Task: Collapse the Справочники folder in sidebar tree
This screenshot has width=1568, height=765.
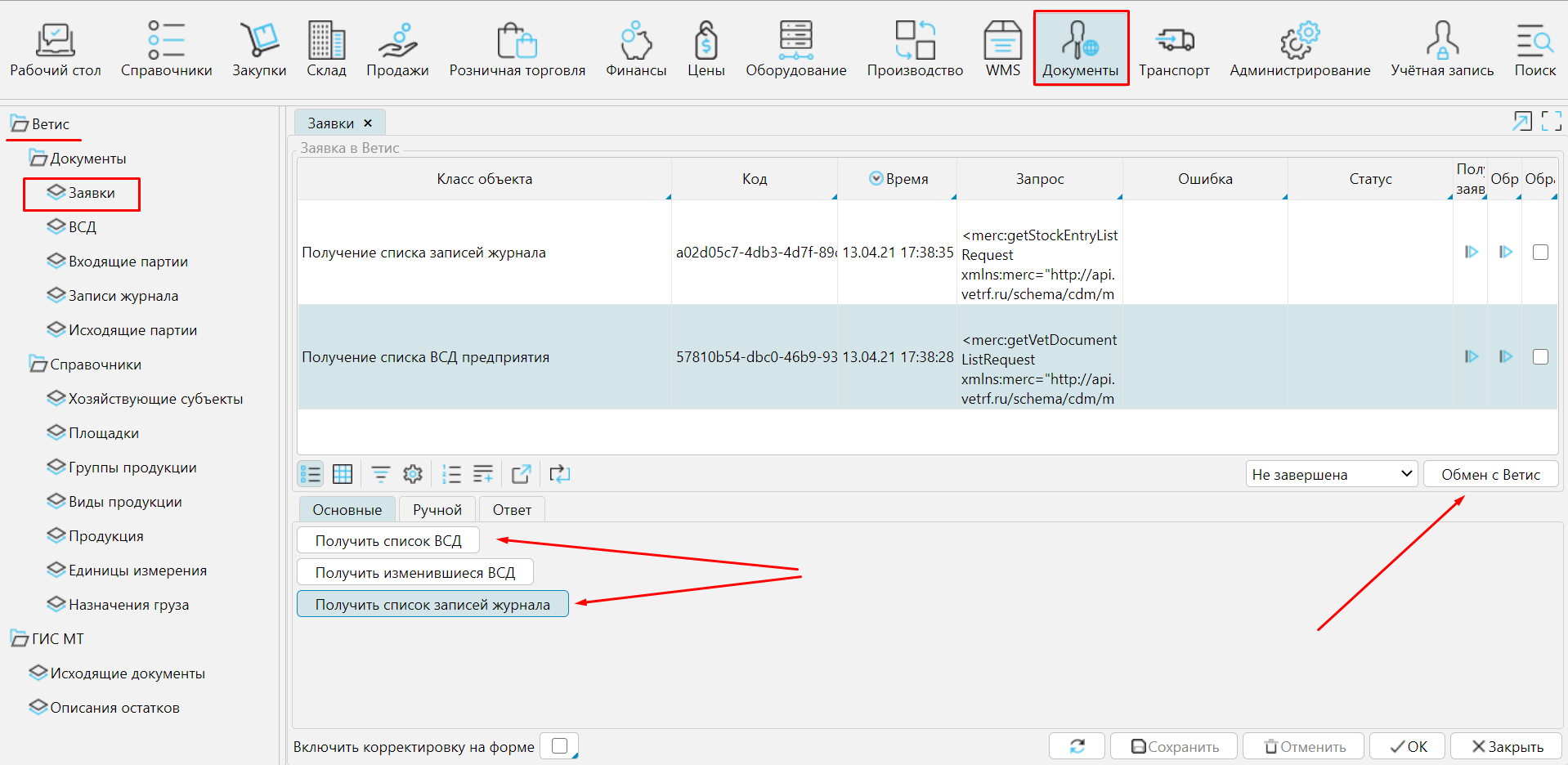Action: point(38,365)
